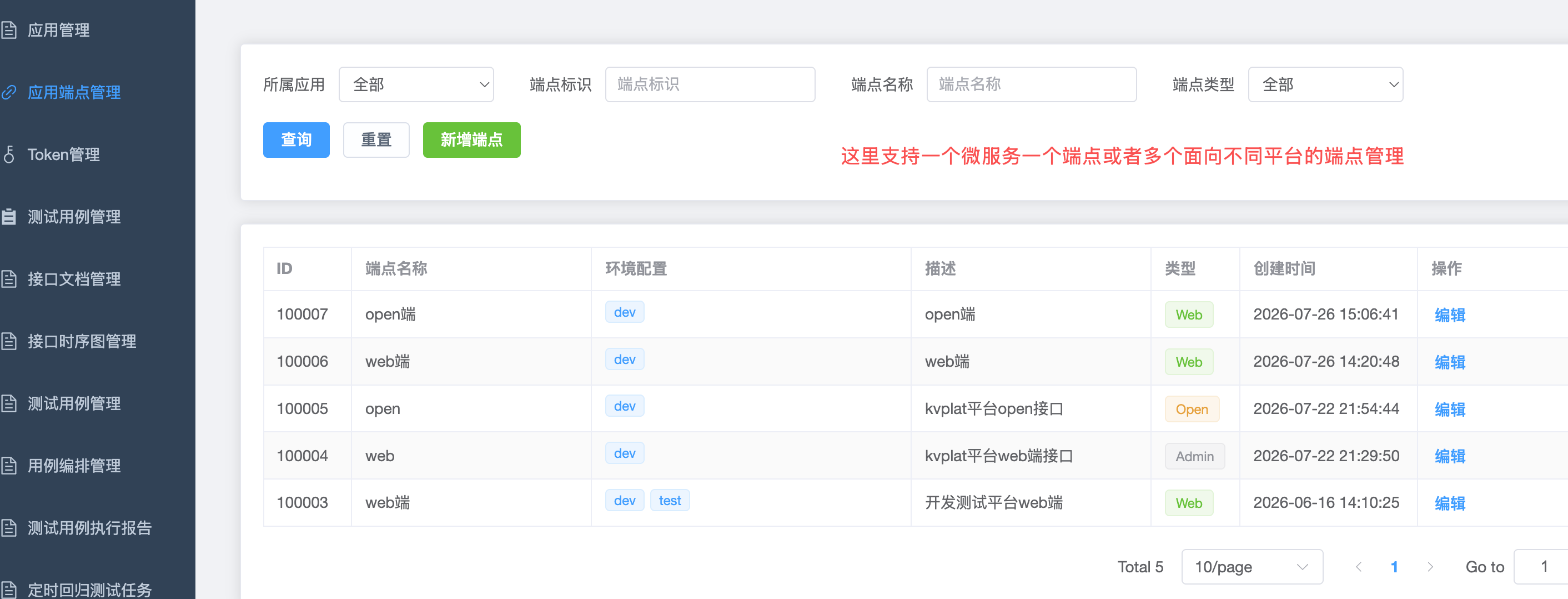Open the 定时回归测试任务 menu item
Viewport: 1568px width, 599px height.
pyautogui.click(x=89, y=589)
